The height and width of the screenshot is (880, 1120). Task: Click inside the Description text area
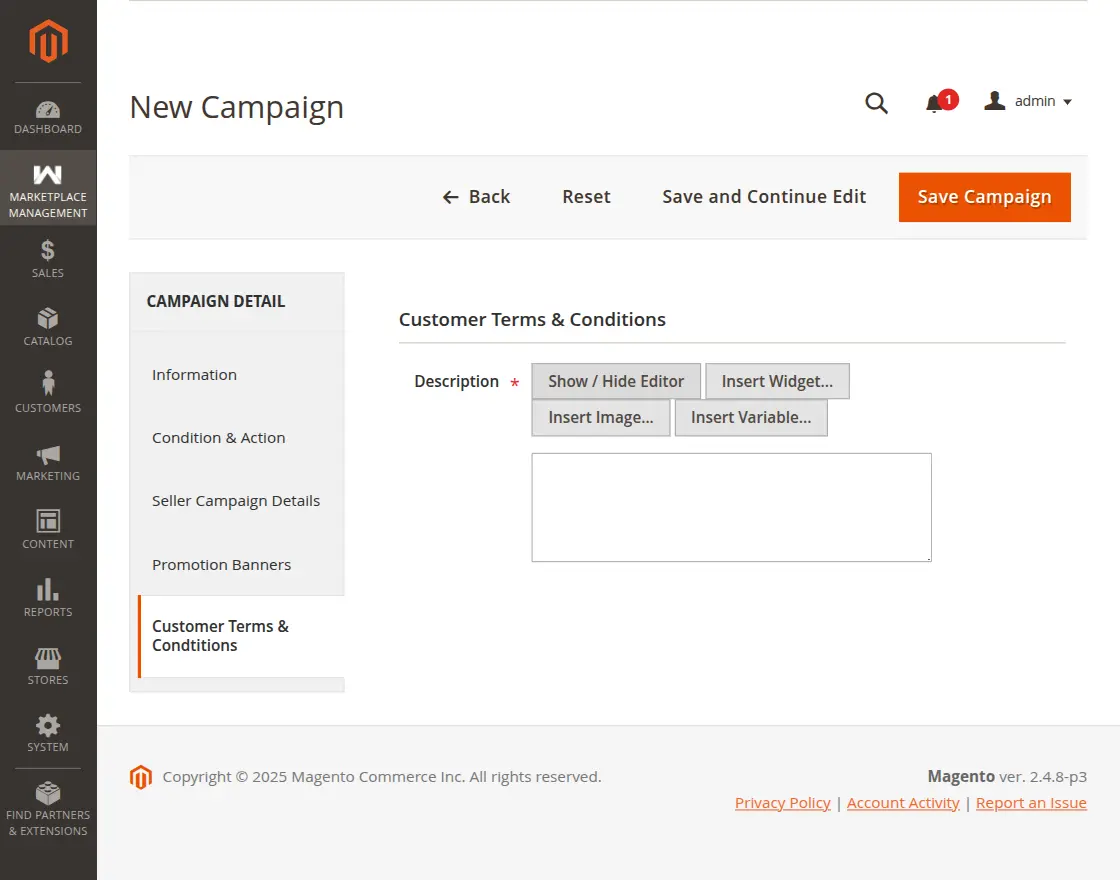pos(731,506)
